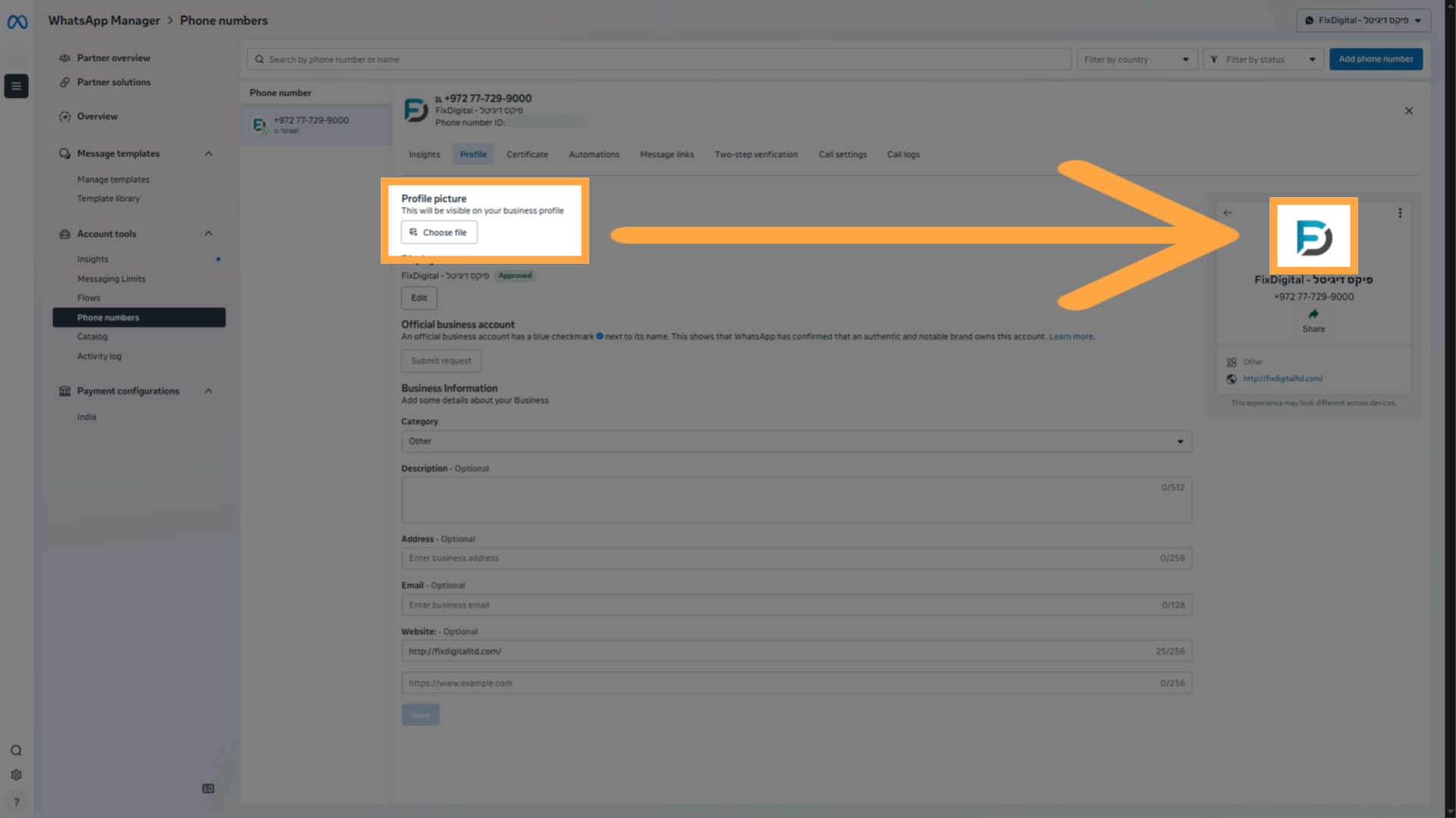The height and width of the screenshot is (818, 1456).
Task: Collapse Payment configurations section
Action: click(x=209, y=391)
